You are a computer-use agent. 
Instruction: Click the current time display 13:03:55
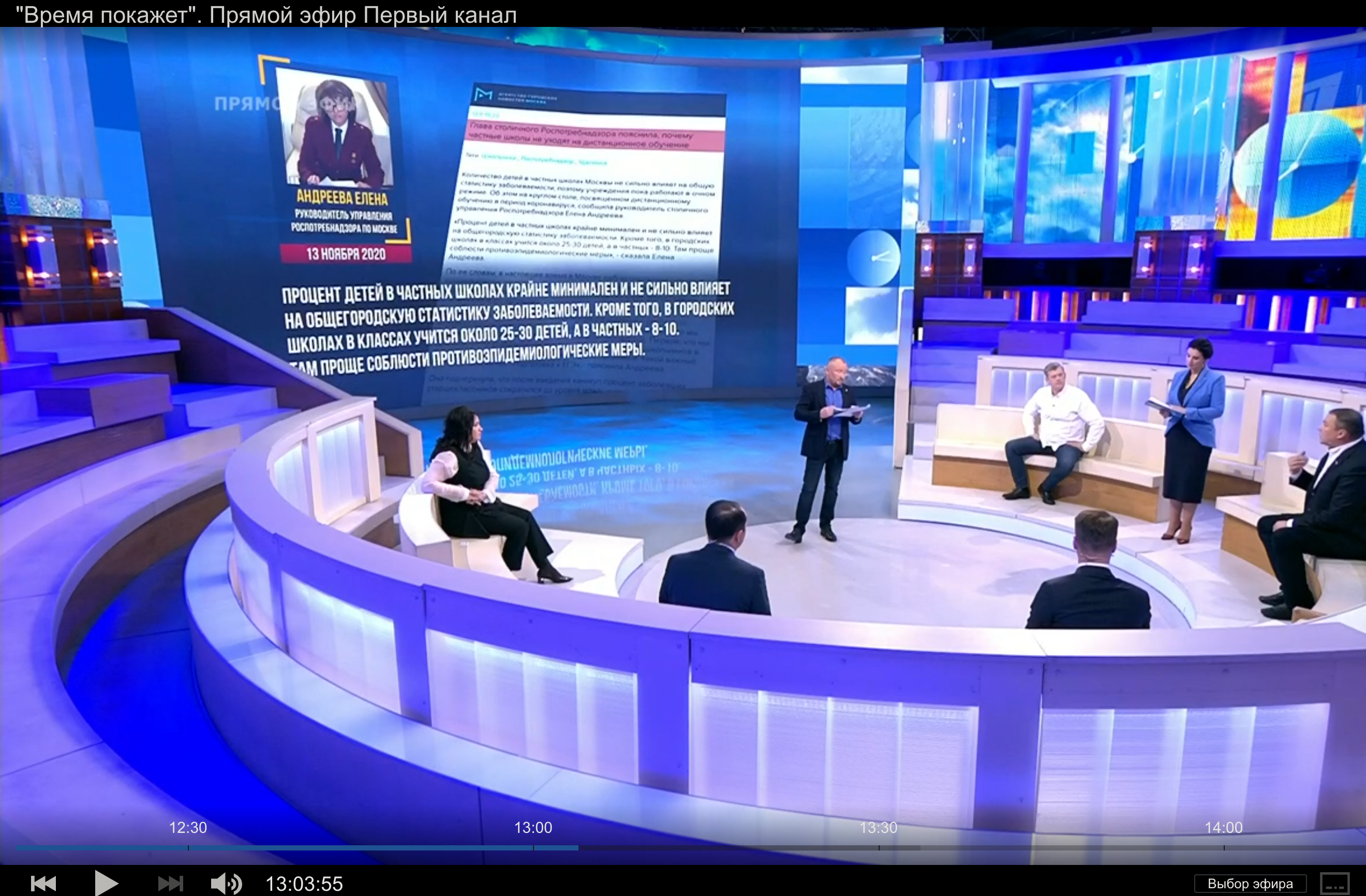(304, 884)
